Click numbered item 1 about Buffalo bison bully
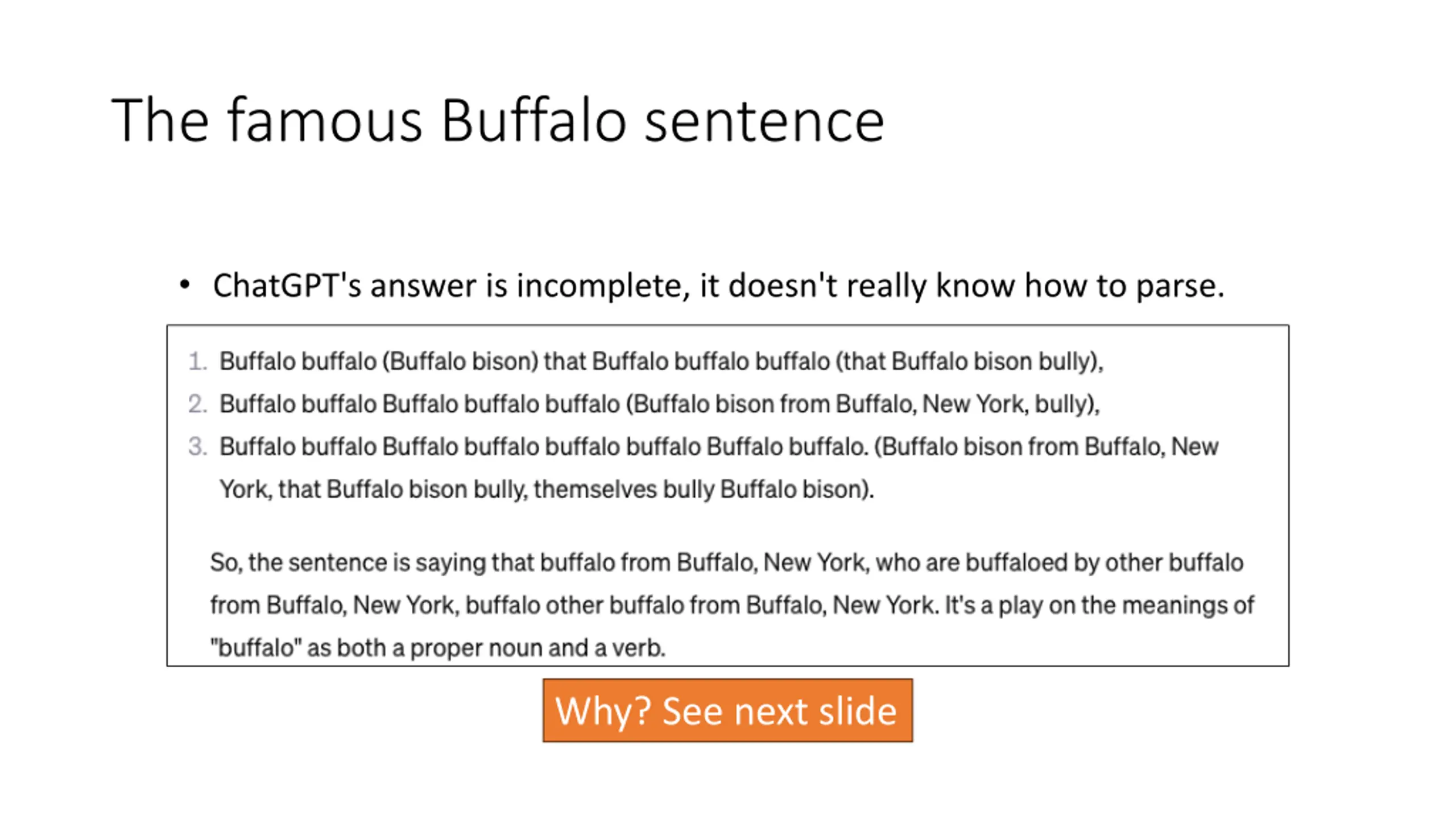This screenshot has height=819, width=1456. [661, 361]
